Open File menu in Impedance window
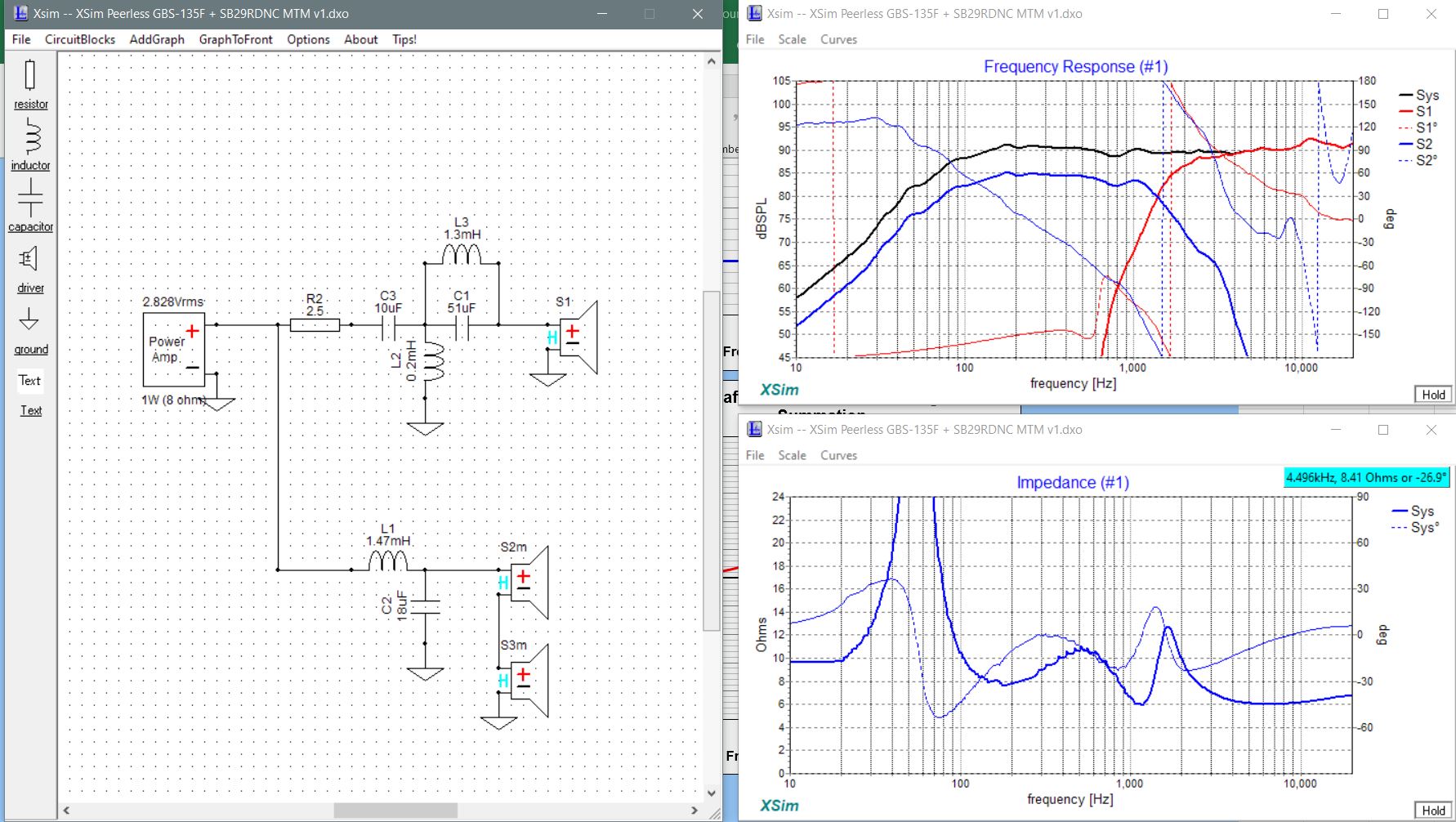 [x=755, y=455]
